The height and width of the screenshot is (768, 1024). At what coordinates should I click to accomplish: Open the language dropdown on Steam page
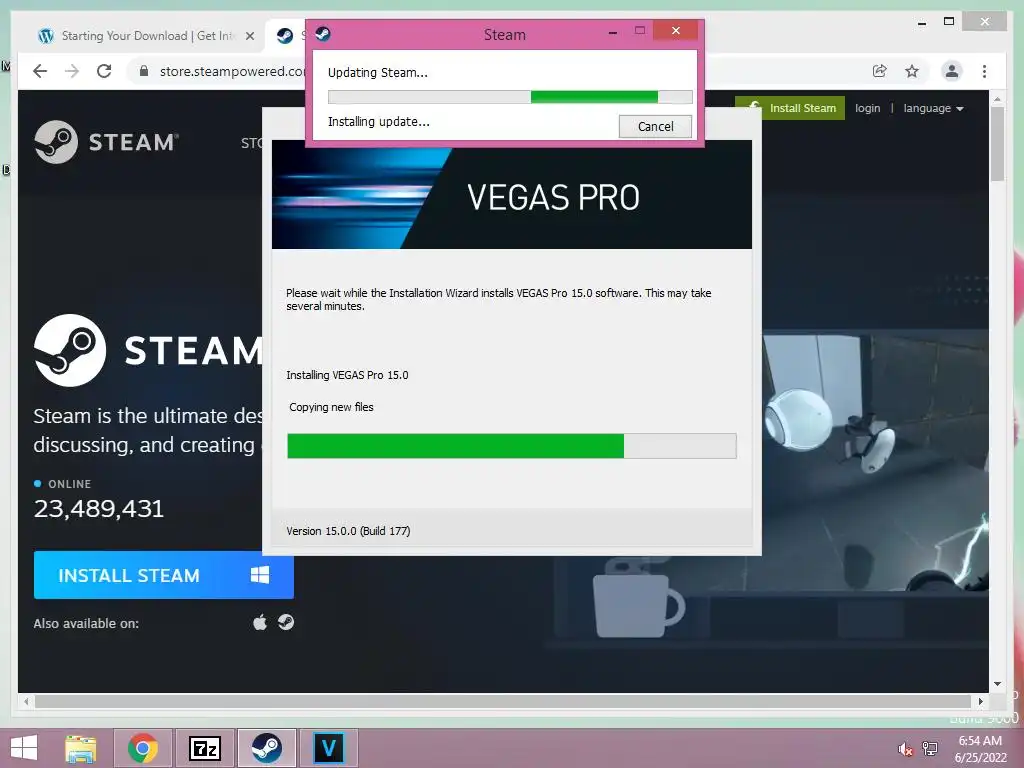tap(933, 108)
